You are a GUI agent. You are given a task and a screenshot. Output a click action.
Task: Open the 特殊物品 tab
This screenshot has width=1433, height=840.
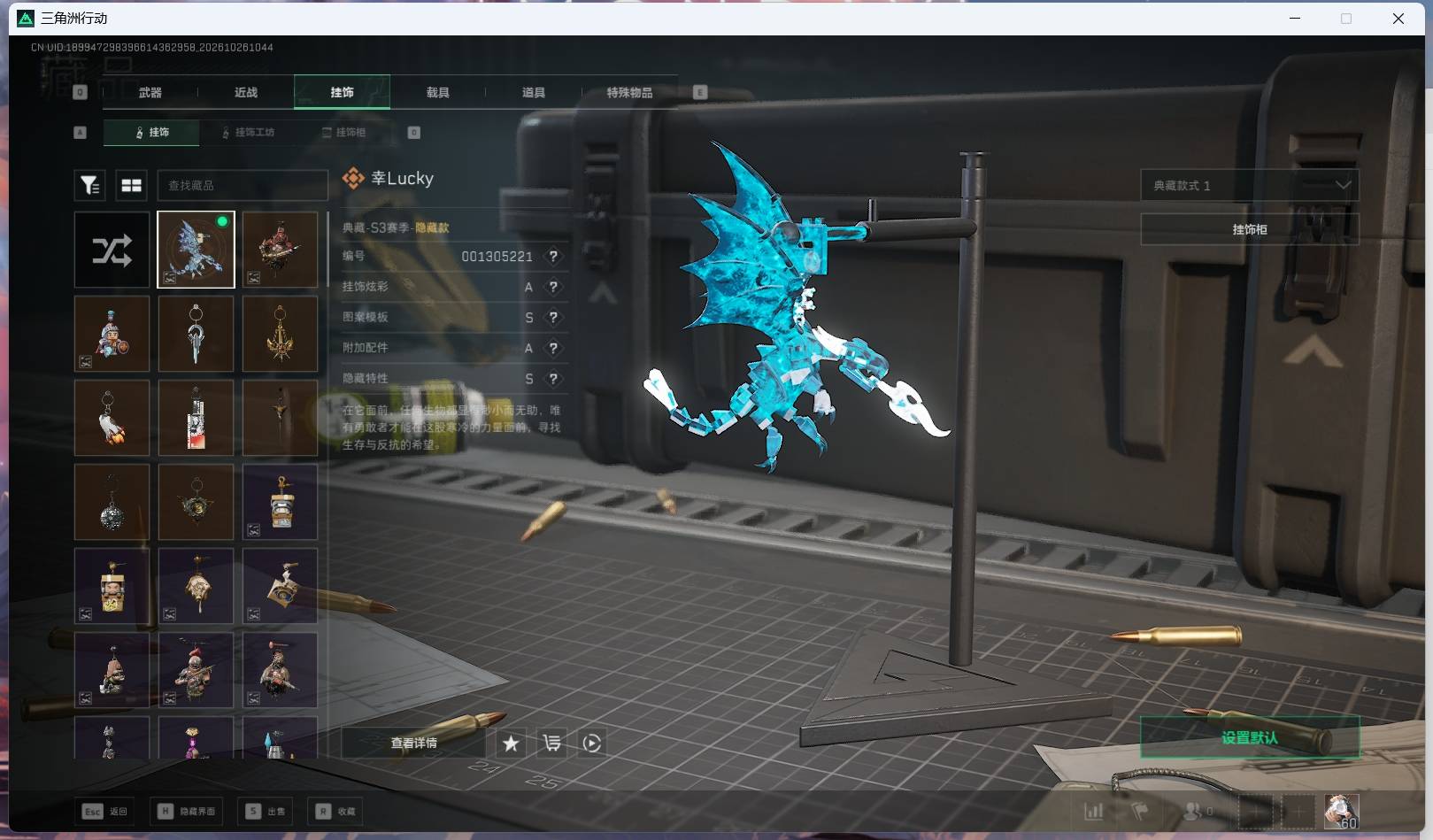coord(629,92)
